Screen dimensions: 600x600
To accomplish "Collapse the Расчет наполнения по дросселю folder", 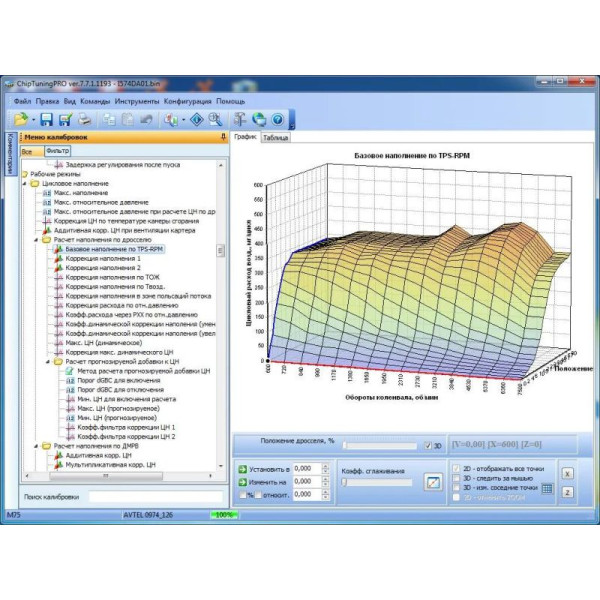I will point(35,240).
